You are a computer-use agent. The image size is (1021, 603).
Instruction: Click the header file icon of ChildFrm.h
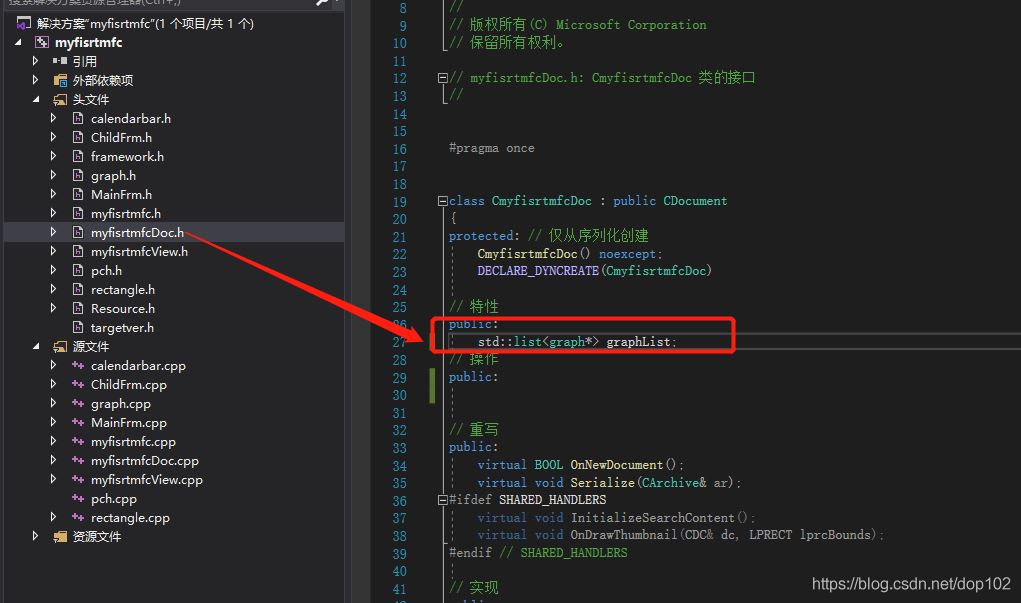pos(78,137)
